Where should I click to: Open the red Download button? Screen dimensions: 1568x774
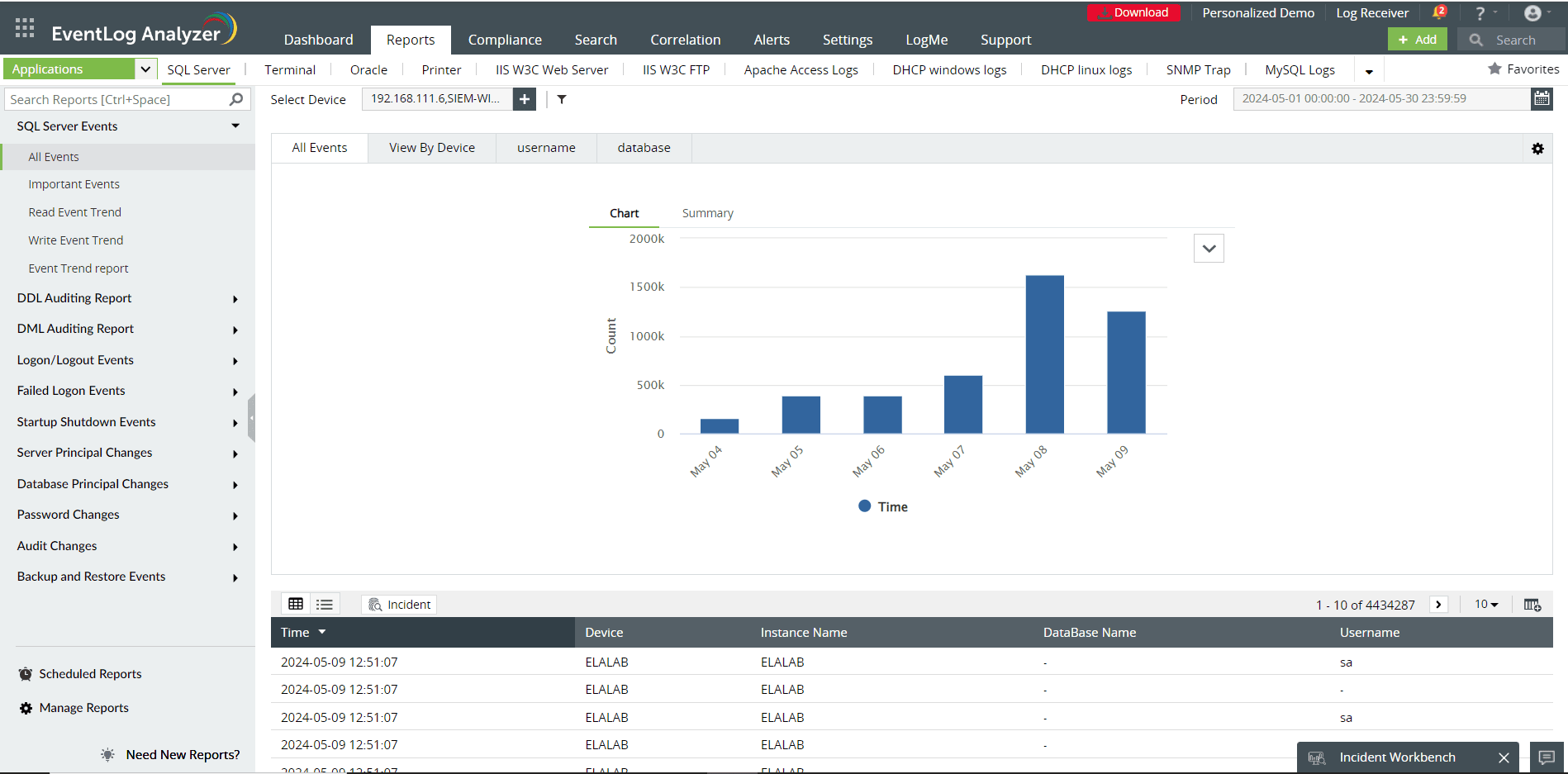(x=1133, y=12)
